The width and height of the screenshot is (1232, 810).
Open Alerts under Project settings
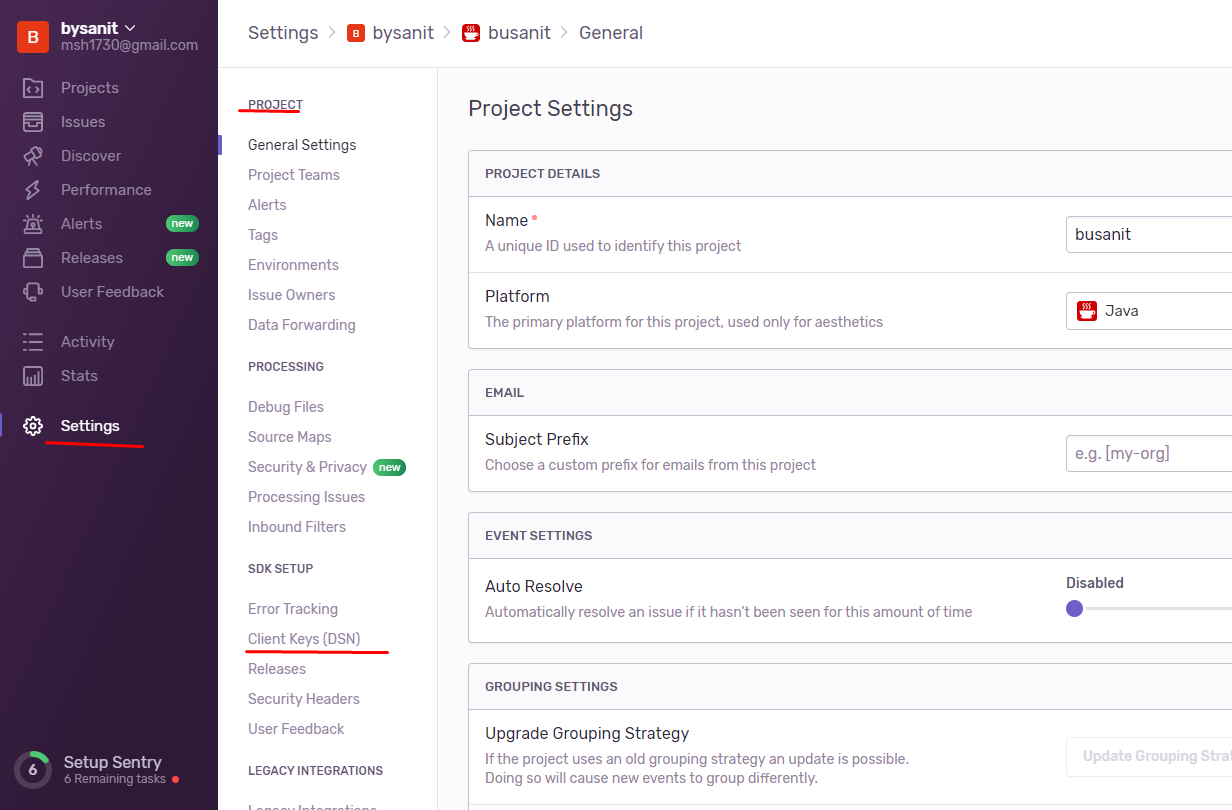click(x=267, y=205)
